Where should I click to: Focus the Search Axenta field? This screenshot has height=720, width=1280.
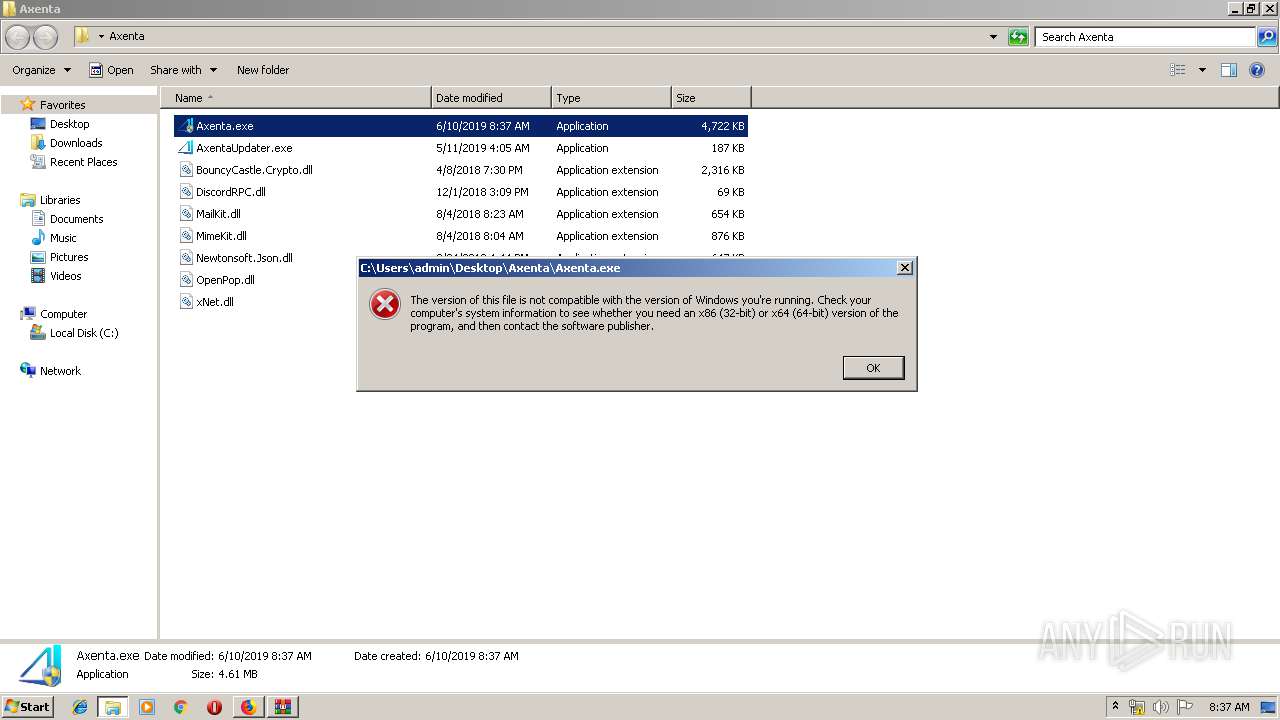coord(1145,37)
